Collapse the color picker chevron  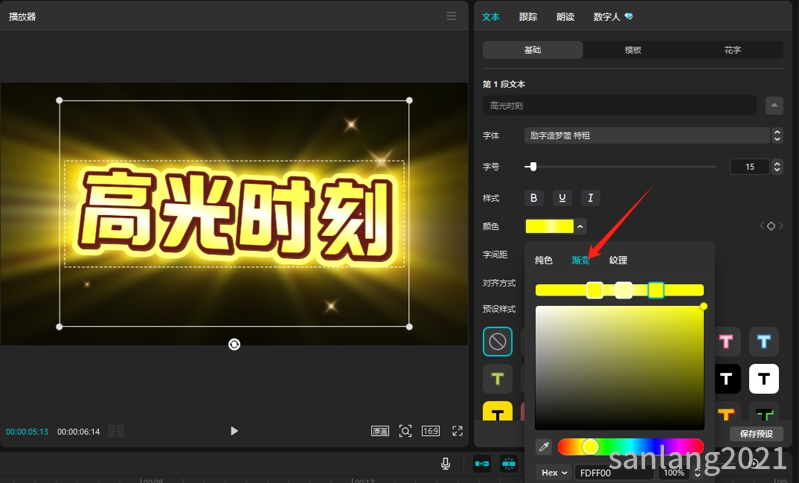point(580,226)
